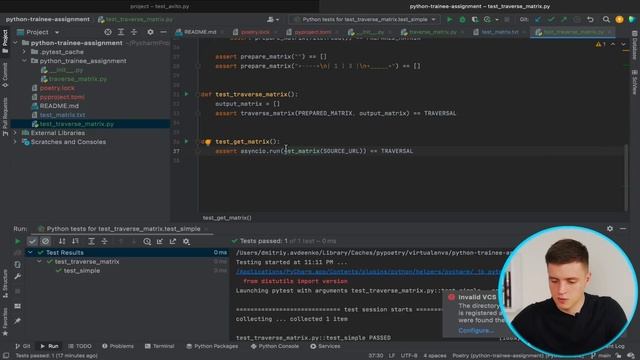Run the selected test configuration

[x=449, y=19]
